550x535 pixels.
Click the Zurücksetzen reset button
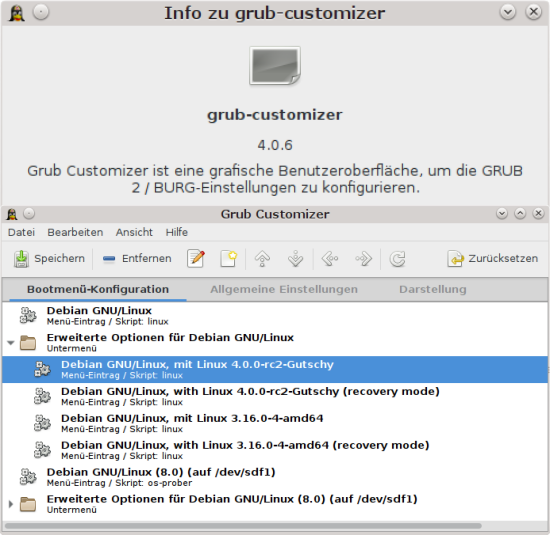pyautogui.click(x=492, y=259)
